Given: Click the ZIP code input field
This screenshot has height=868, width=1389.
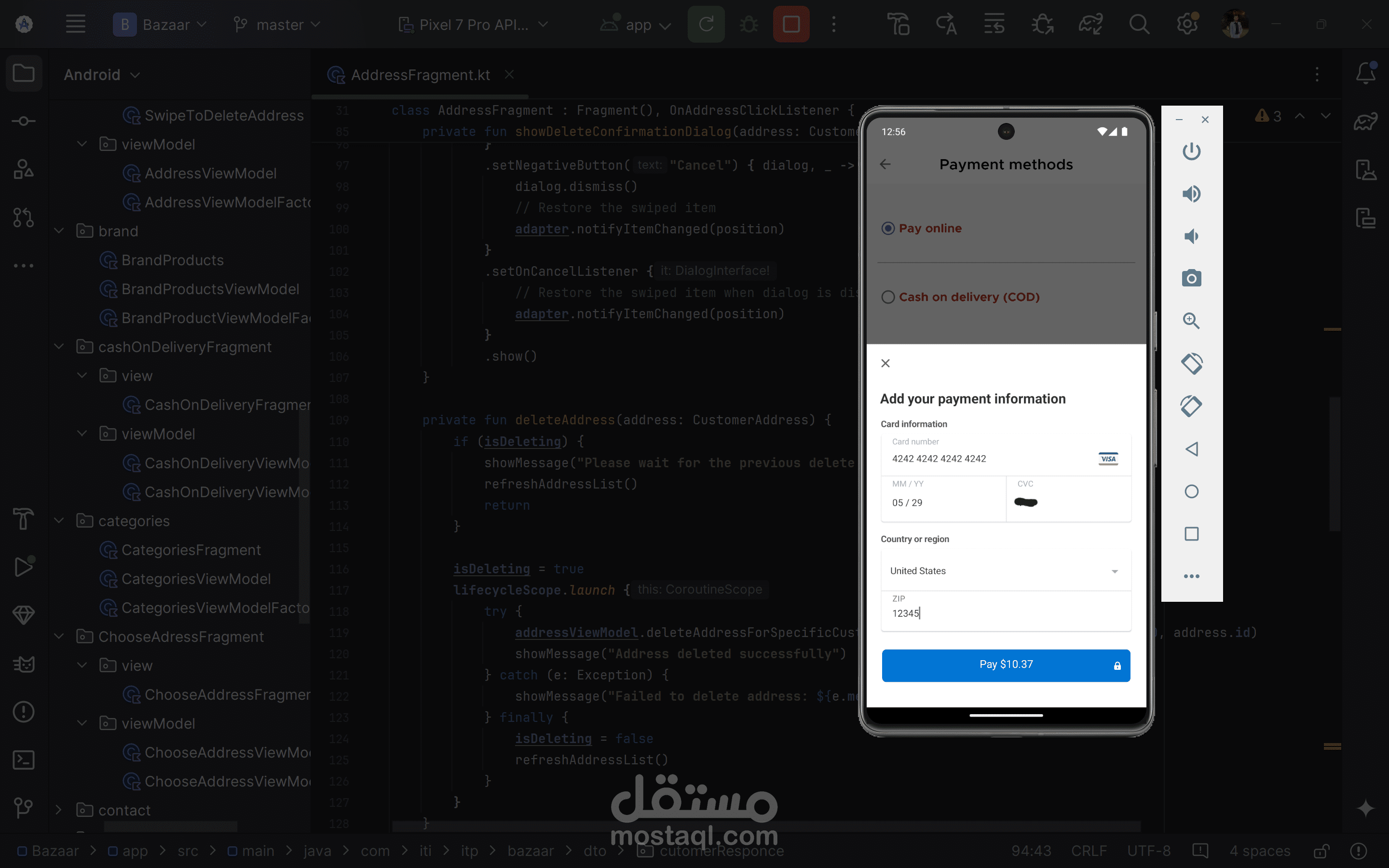Looking at the screenshot, I should click(x=1005, y=613).
